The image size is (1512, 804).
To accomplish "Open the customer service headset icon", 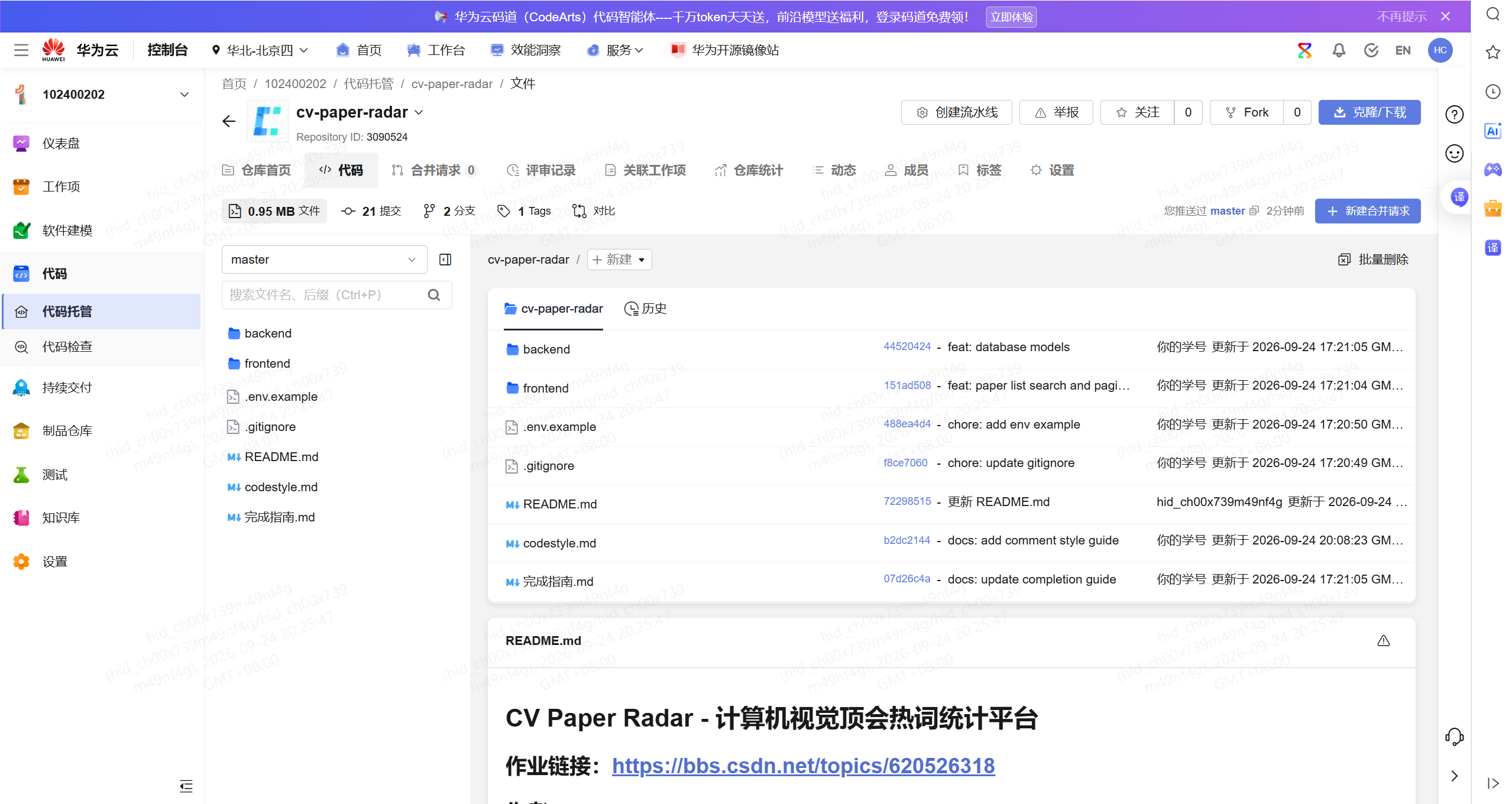I will [x=1454, y=737].
